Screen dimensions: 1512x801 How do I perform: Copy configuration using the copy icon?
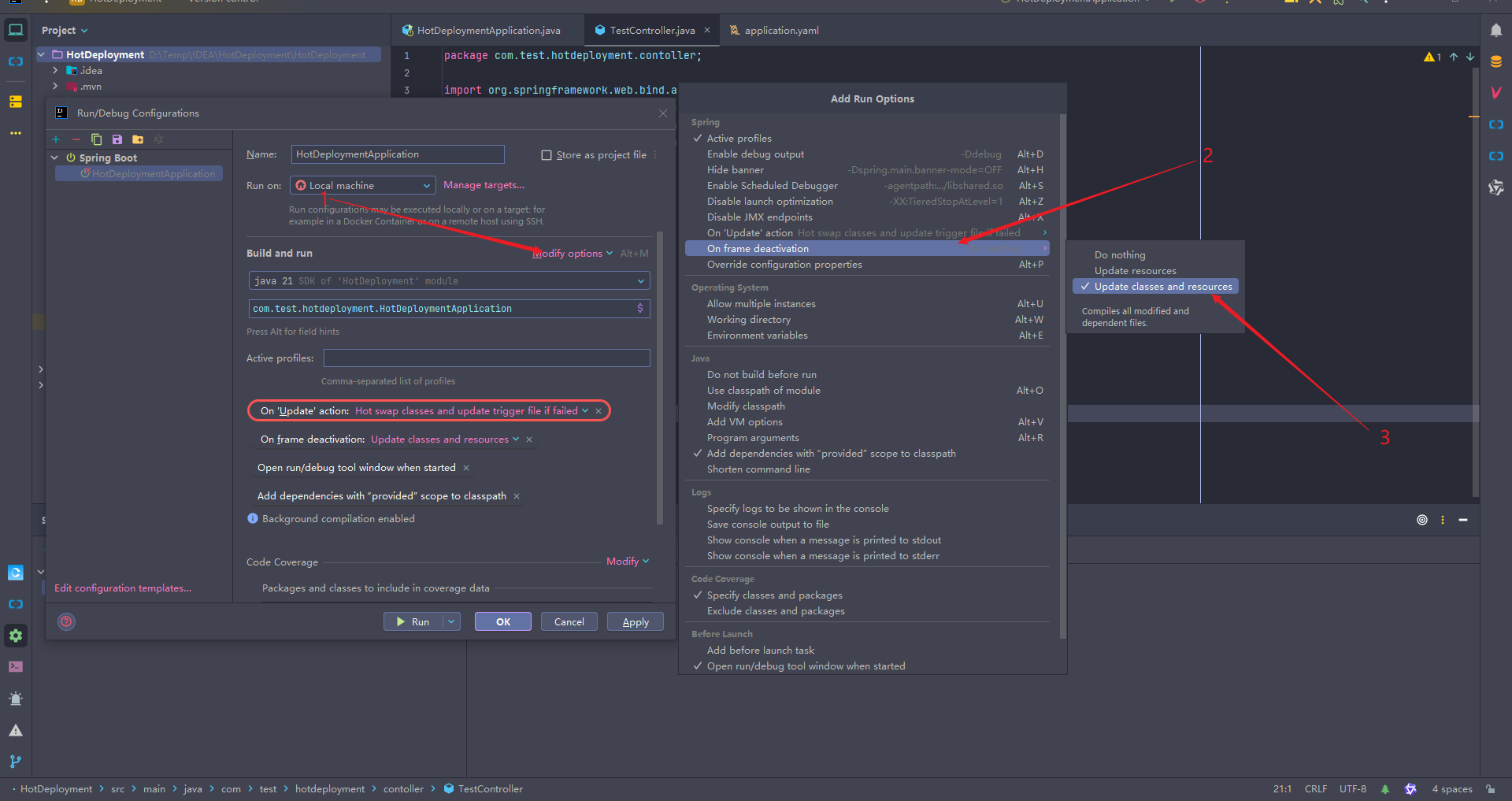96,139
